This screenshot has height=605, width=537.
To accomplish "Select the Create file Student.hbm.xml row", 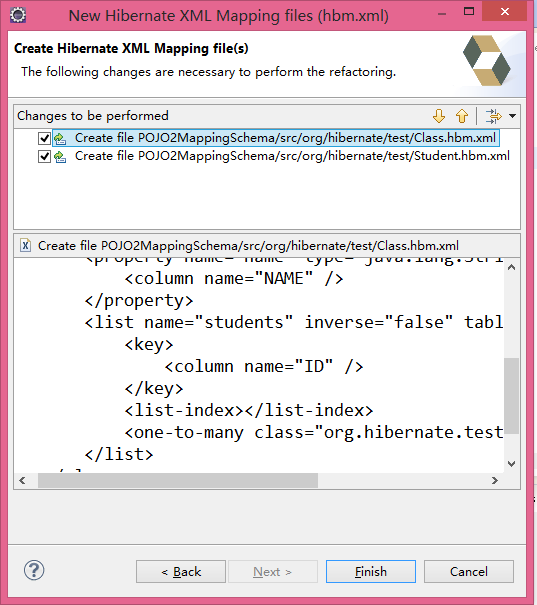I will 292,156.
